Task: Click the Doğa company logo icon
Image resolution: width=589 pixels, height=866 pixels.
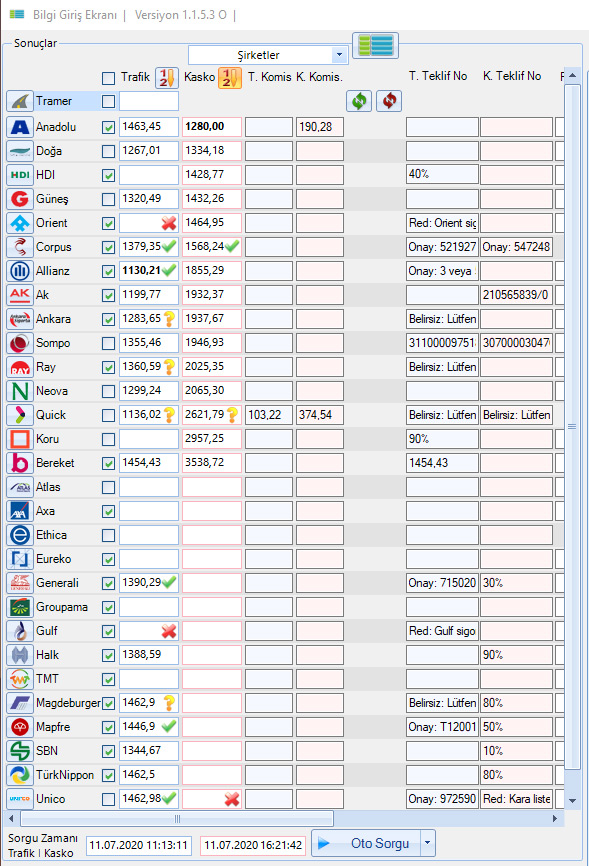Action: pos(20,151)
